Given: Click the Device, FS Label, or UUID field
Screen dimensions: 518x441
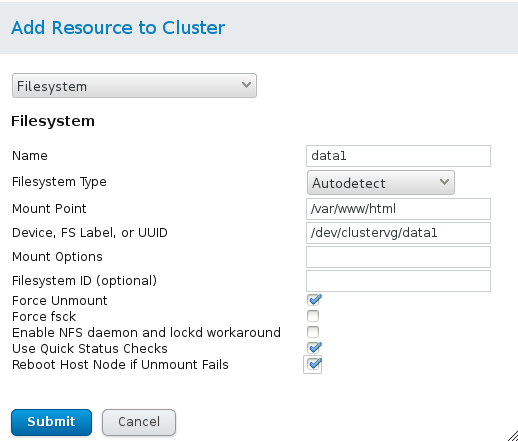Looking at the screenshot, I should pyautogui.click(x=398, y=233).
